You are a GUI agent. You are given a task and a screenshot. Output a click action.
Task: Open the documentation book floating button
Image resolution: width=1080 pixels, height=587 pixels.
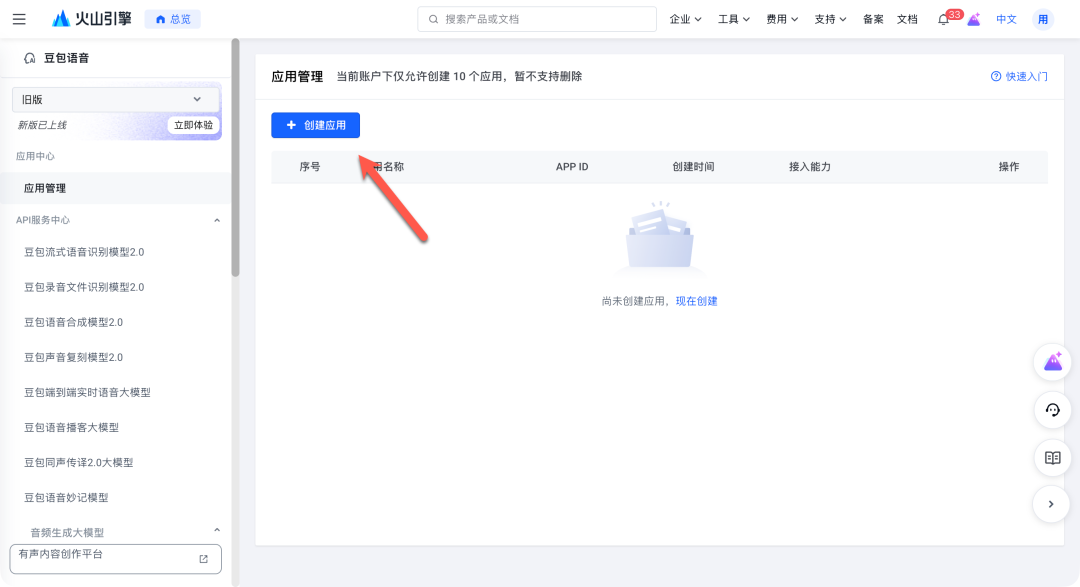coord(1052,457)
